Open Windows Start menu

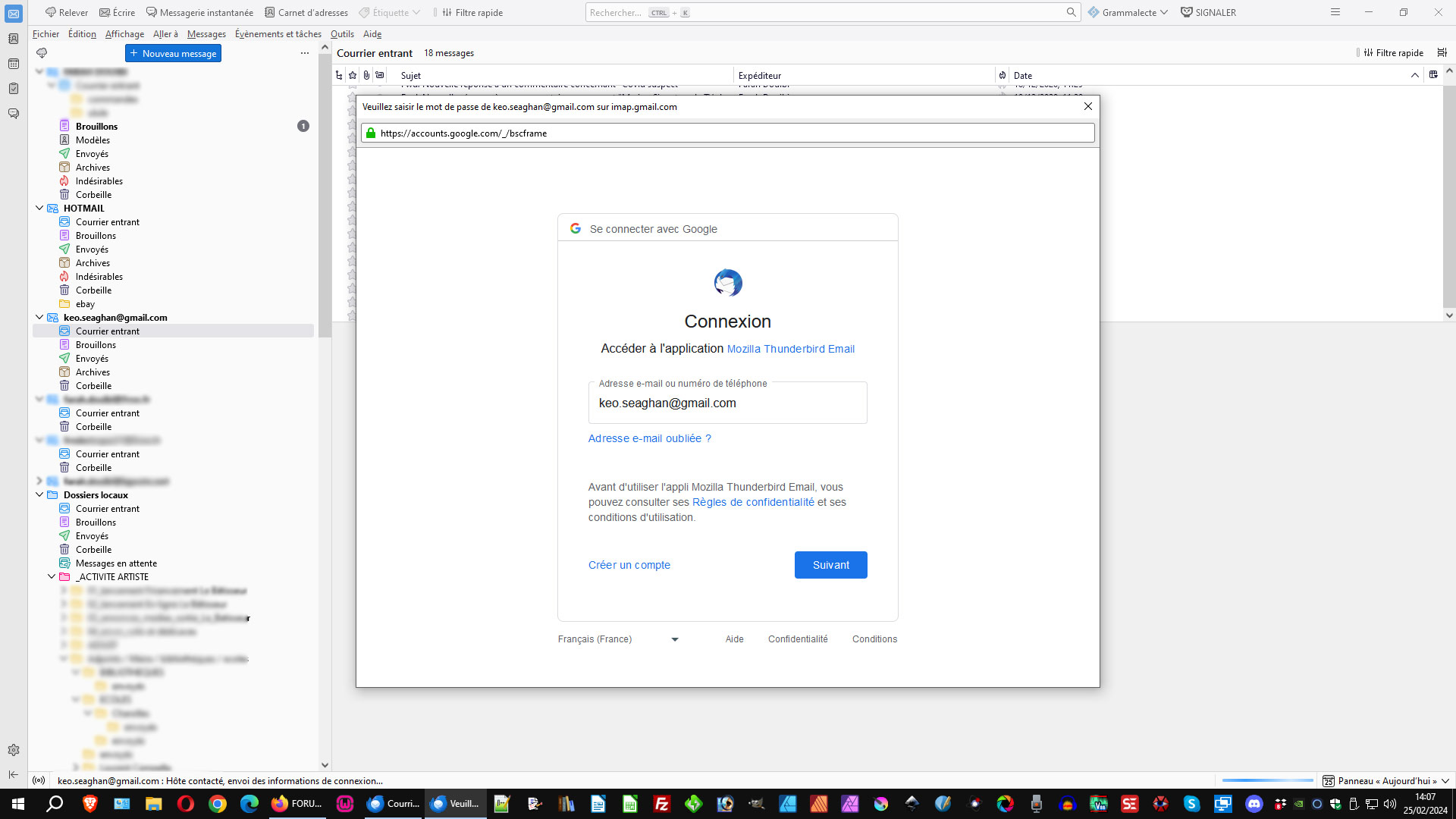coord(18,804)
